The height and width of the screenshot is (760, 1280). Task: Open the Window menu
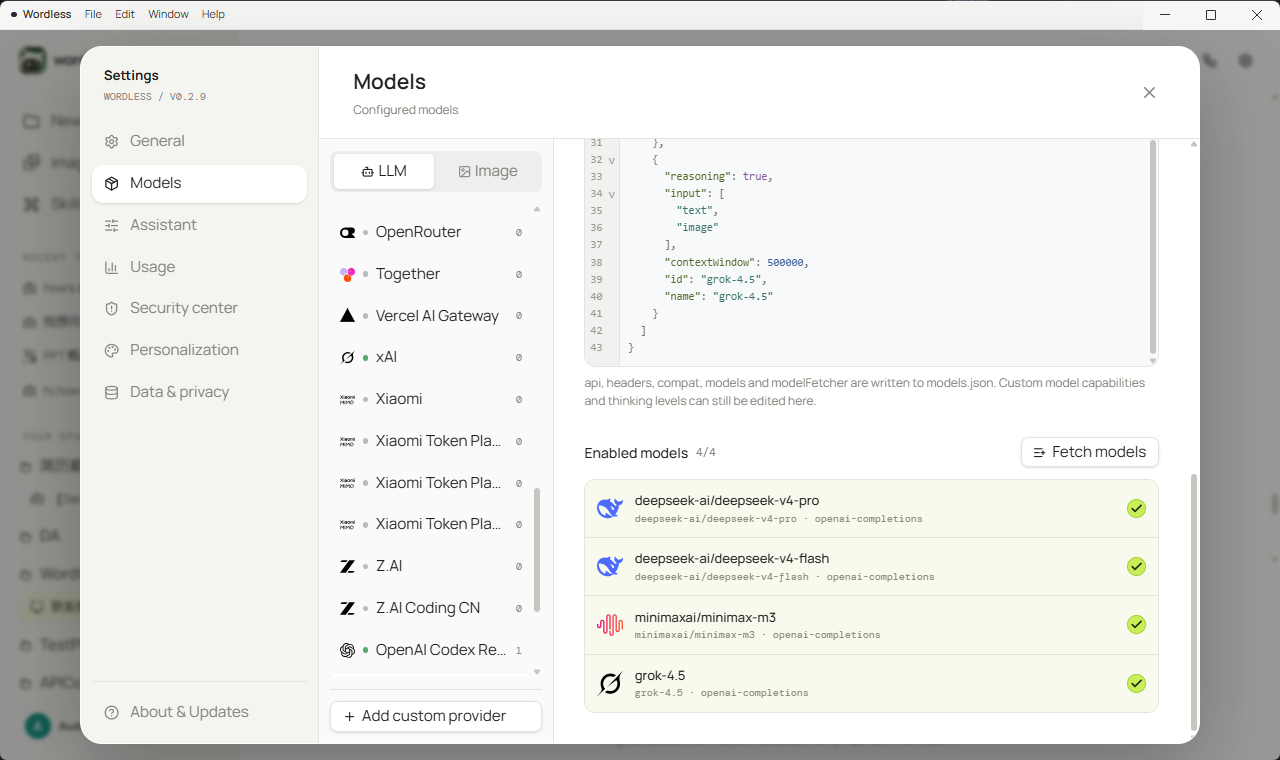168,14
